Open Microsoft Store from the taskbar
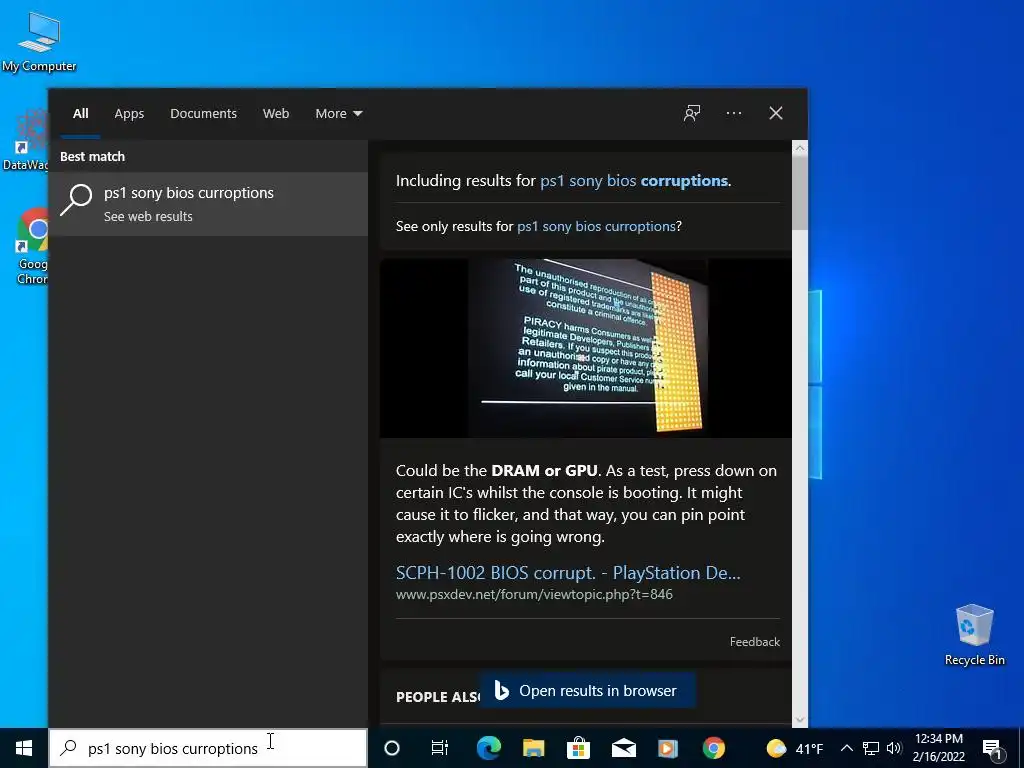Screen dimensions: 1024x768 579,748
